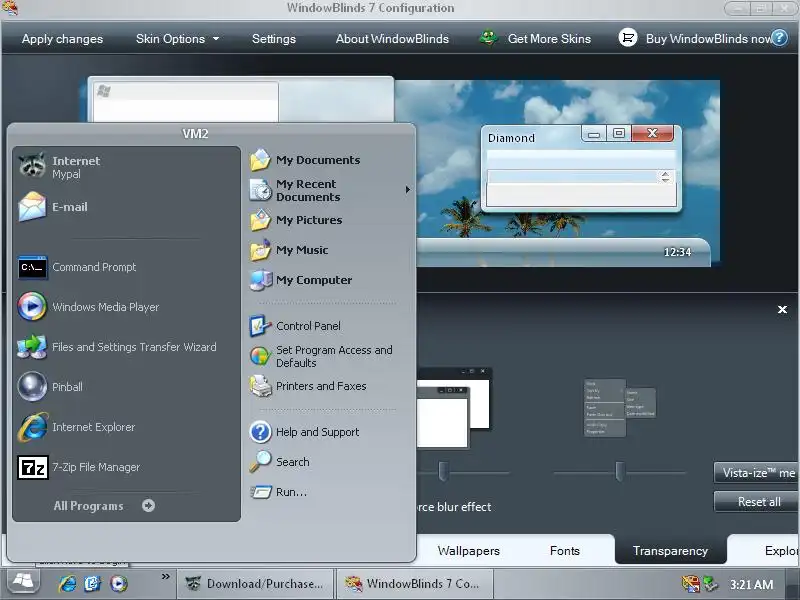Open the Run... dialog icon
This screenshot has width=800, height=600.
point(260,492)
